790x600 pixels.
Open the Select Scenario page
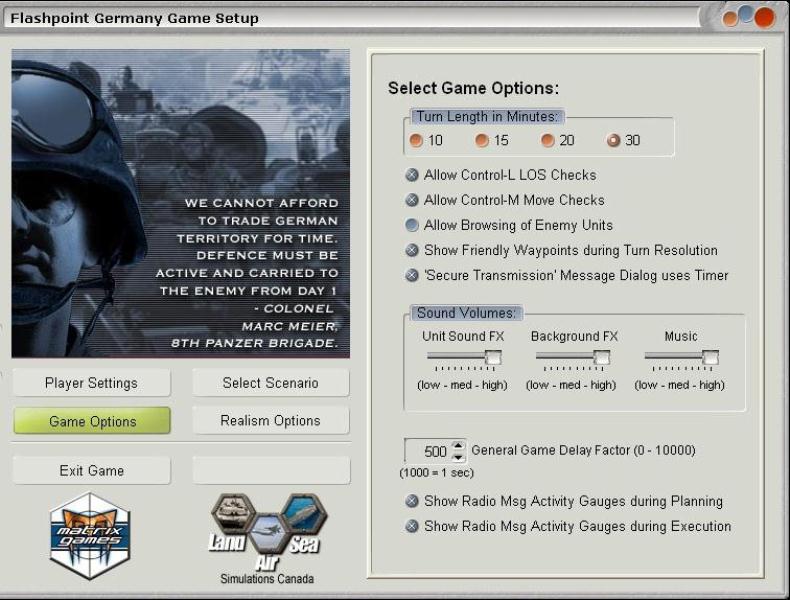[270, 383]
